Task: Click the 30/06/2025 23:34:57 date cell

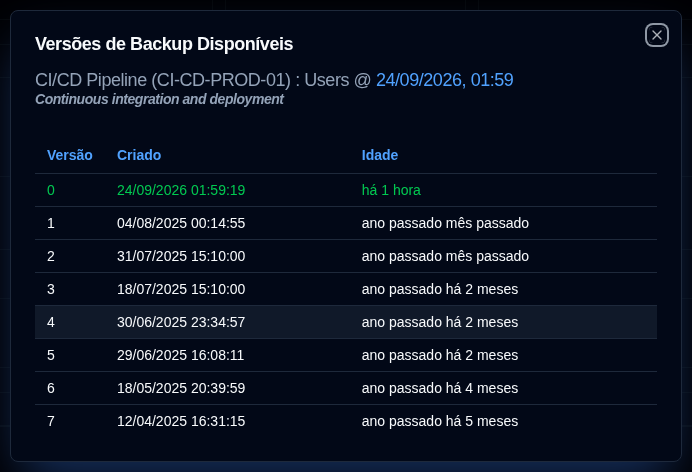Action: (181, 322)
